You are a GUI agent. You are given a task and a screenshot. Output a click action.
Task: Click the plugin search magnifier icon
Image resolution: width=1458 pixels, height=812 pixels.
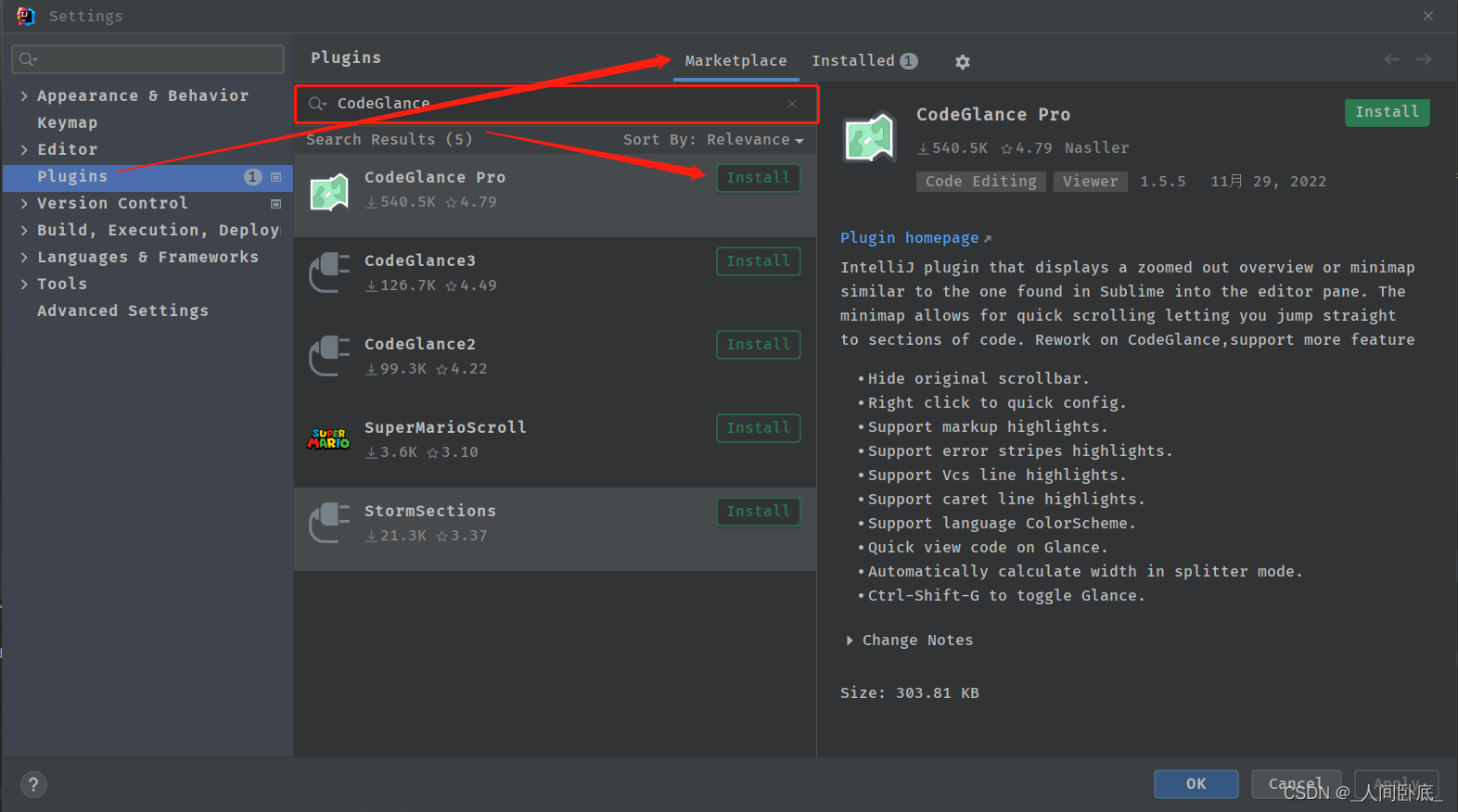[x=317, y=104]
